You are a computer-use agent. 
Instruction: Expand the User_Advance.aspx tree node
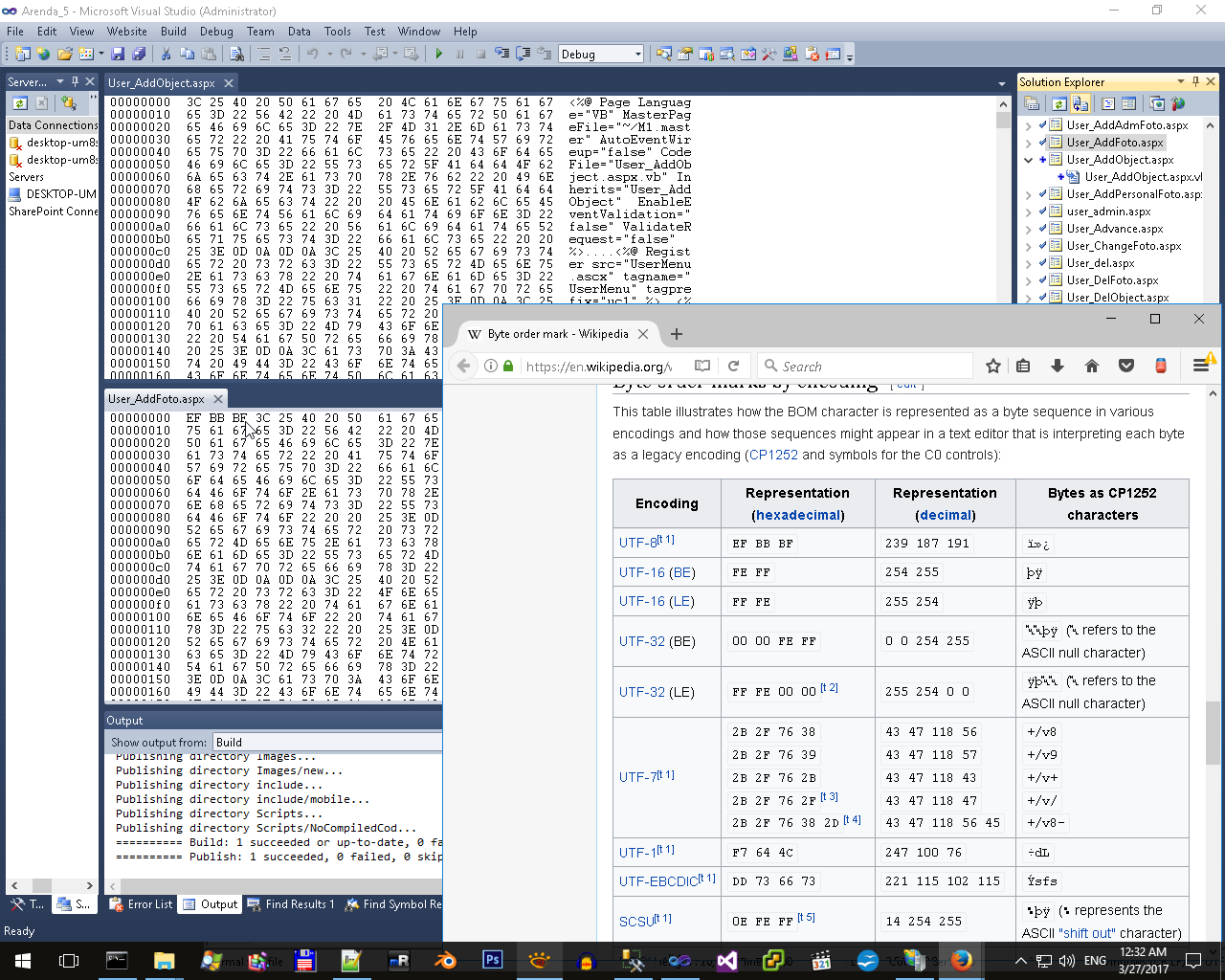click(x=1029, y=229)
